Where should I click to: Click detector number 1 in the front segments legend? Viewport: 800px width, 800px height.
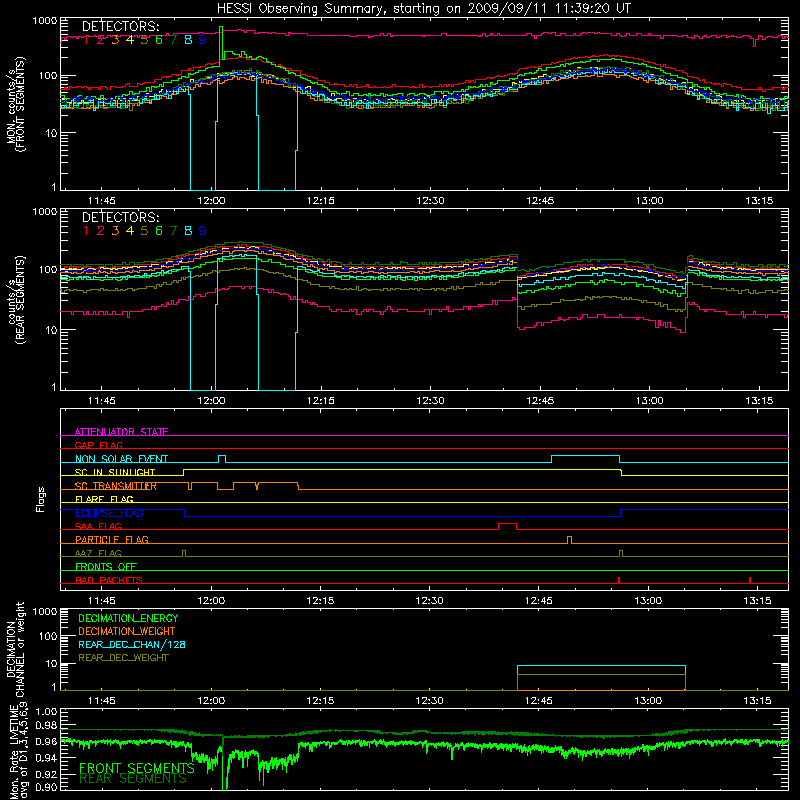tap(86, 40)
